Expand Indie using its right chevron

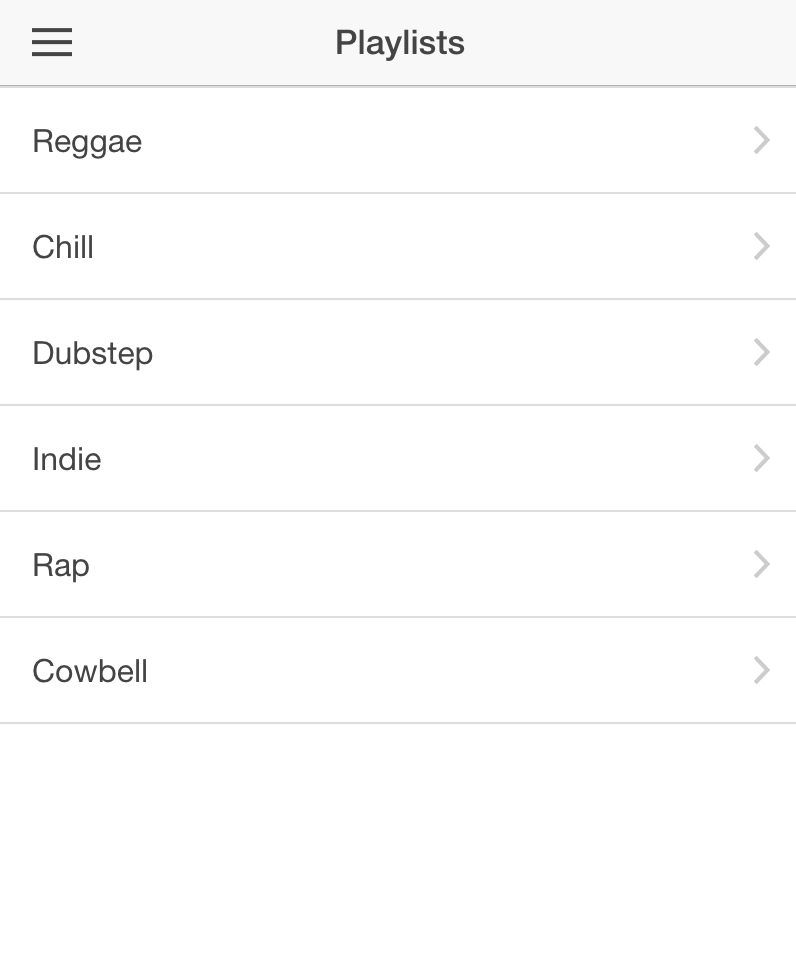coord(761,458)
